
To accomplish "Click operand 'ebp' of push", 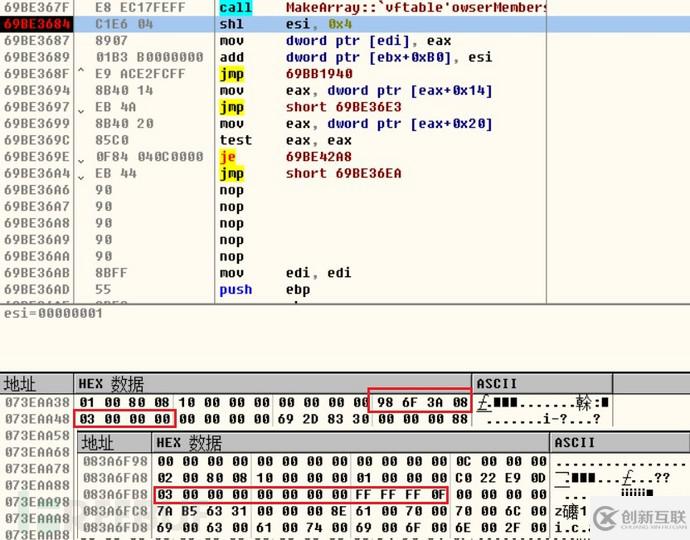I will pyautogui.click(x=298, y=290).
